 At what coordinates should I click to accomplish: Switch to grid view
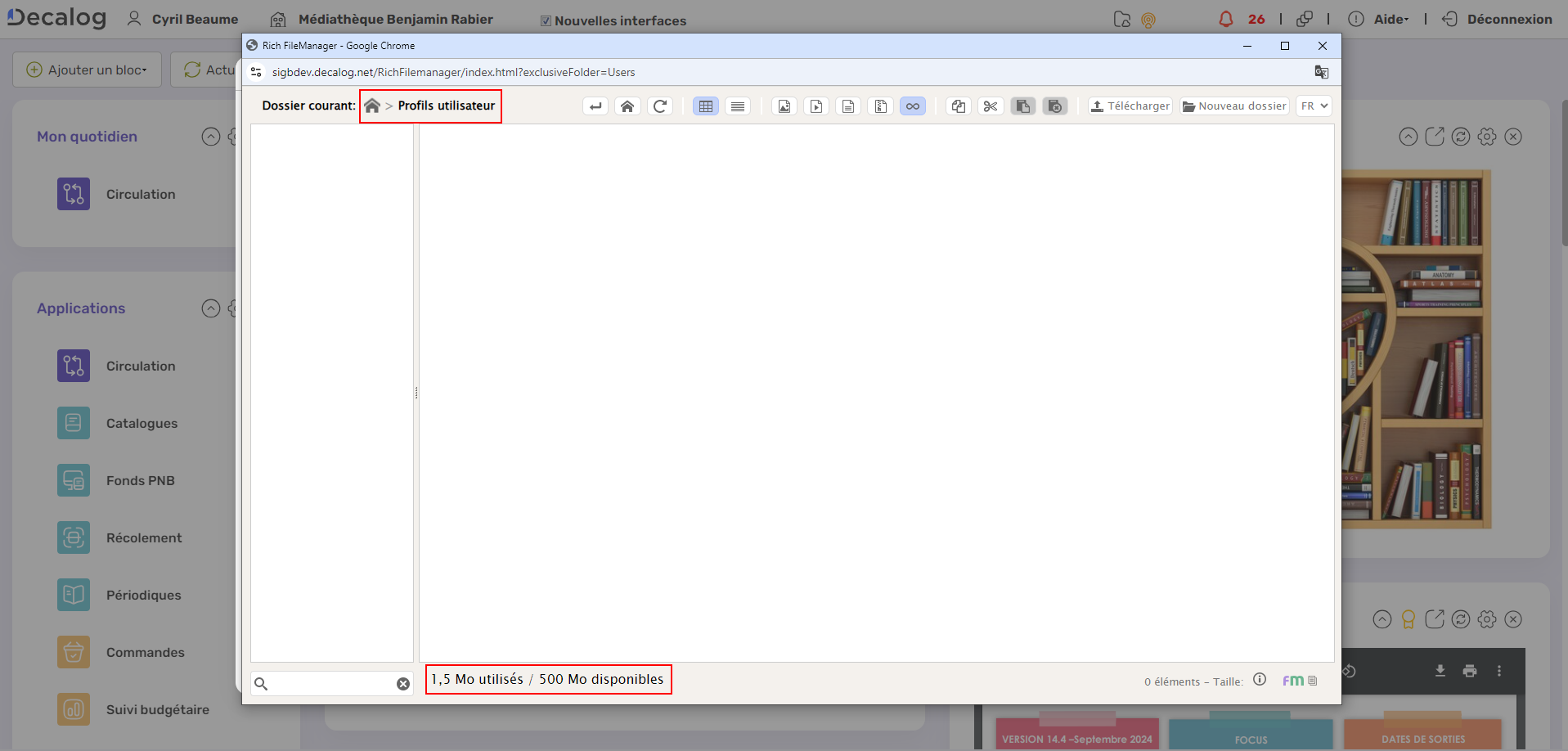pos(706,106)
